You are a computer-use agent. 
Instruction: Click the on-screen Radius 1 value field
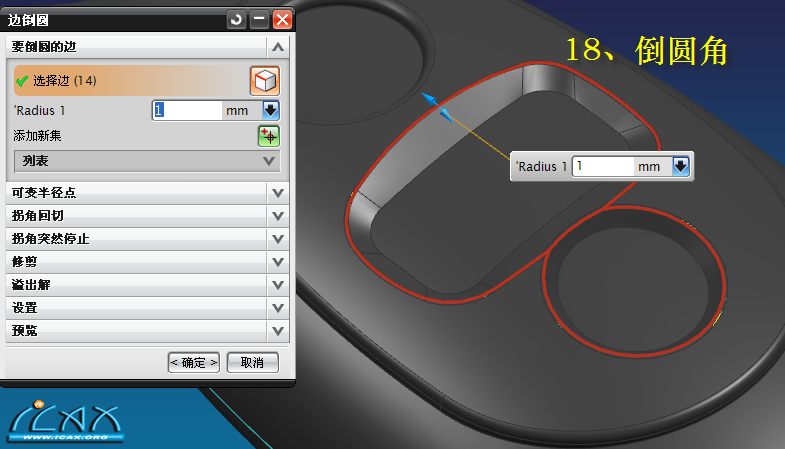click(x=603, y=166)
